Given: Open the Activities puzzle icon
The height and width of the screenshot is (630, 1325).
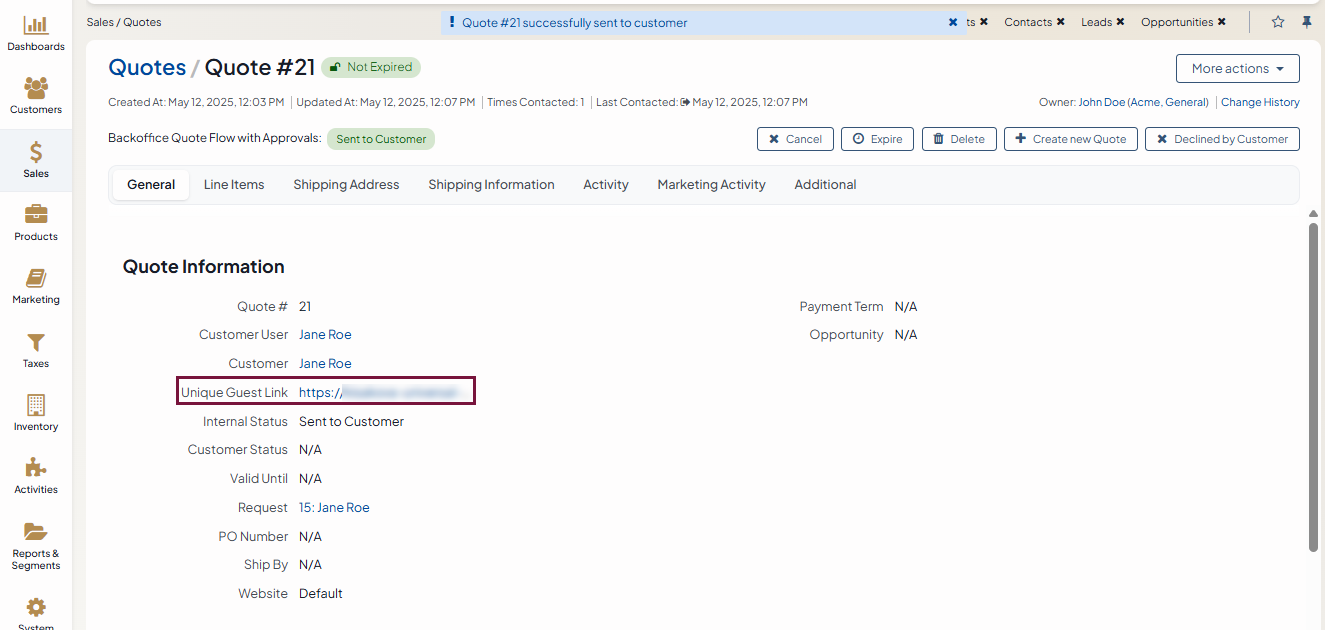Looking at the screenshot, I should tap(36, 468).
